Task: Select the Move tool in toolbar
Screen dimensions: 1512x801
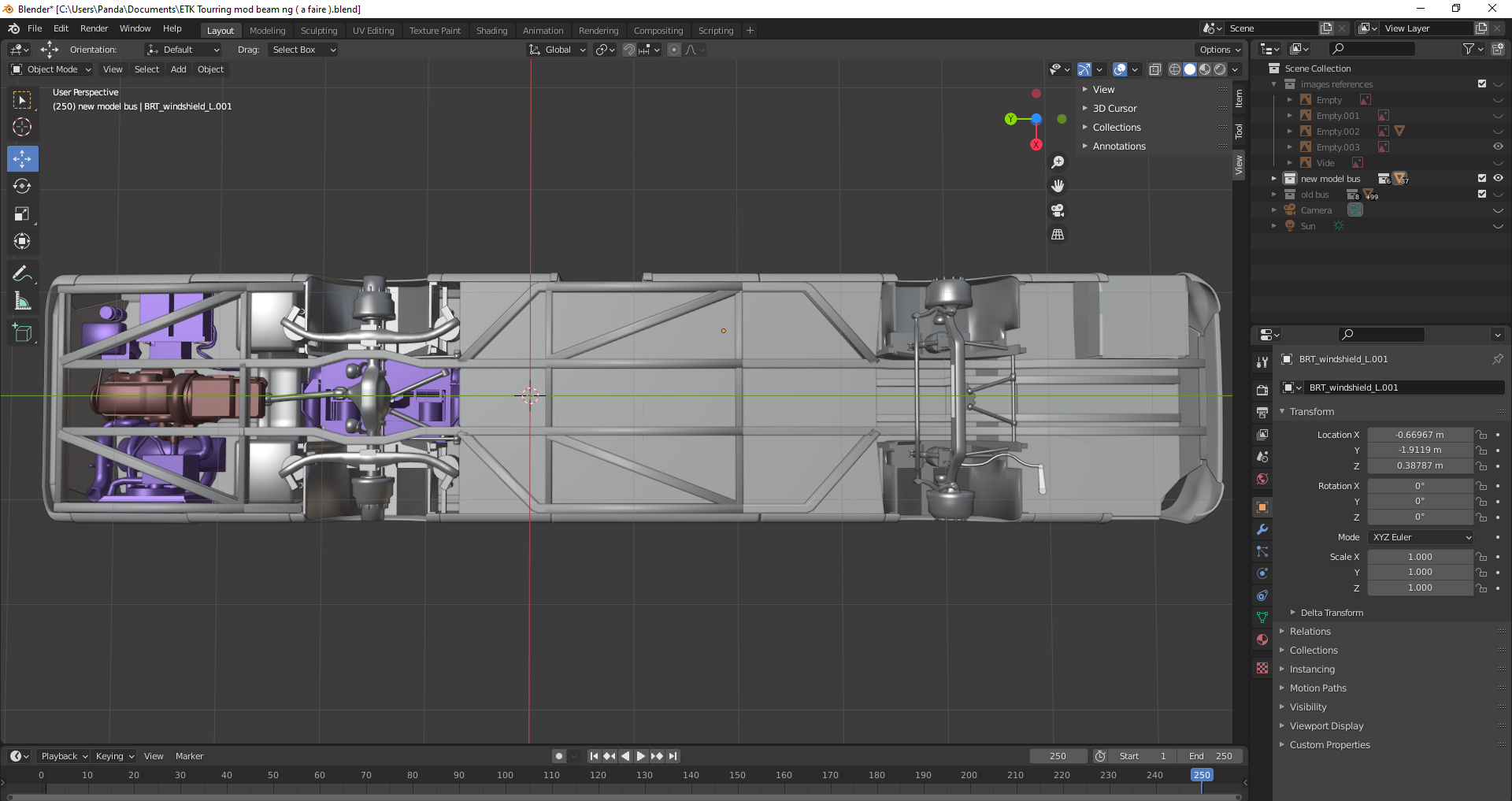Action: pyautogui.click(x=22, y=159)
